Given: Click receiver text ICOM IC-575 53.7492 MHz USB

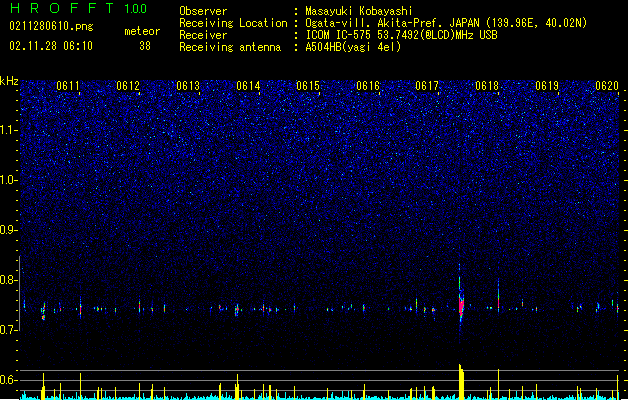Looking at the screenshot, I should (401, 35).
